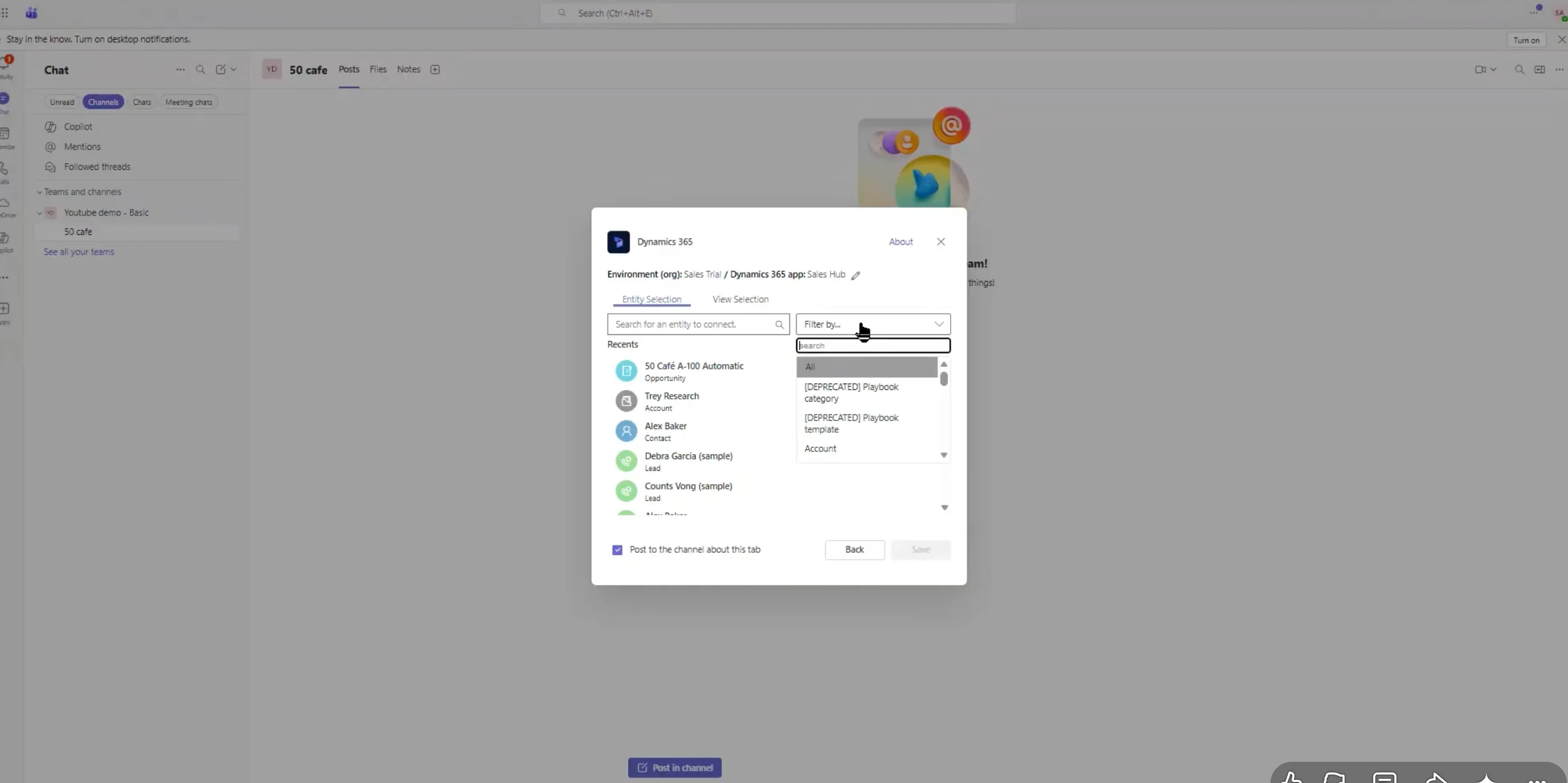Choose [DEPRECATED] Playbook category filter option
Image resolution: width=1568 pixels, height=783 pixels.
tap(867, 393)
